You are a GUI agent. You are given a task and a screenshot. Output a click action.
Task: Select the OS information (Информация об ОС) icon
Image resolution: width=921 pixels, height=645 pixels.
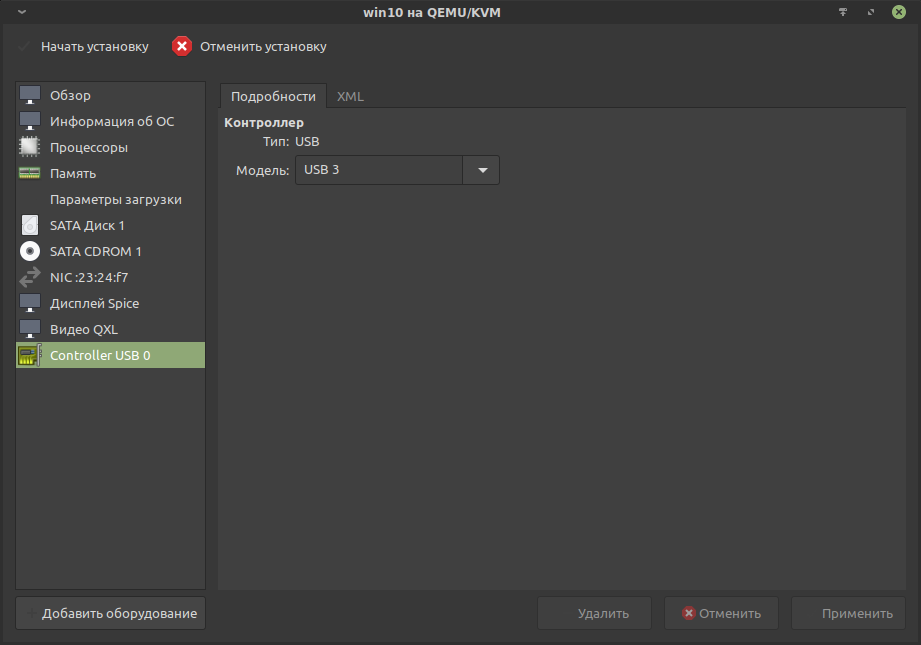coord(30,121)
